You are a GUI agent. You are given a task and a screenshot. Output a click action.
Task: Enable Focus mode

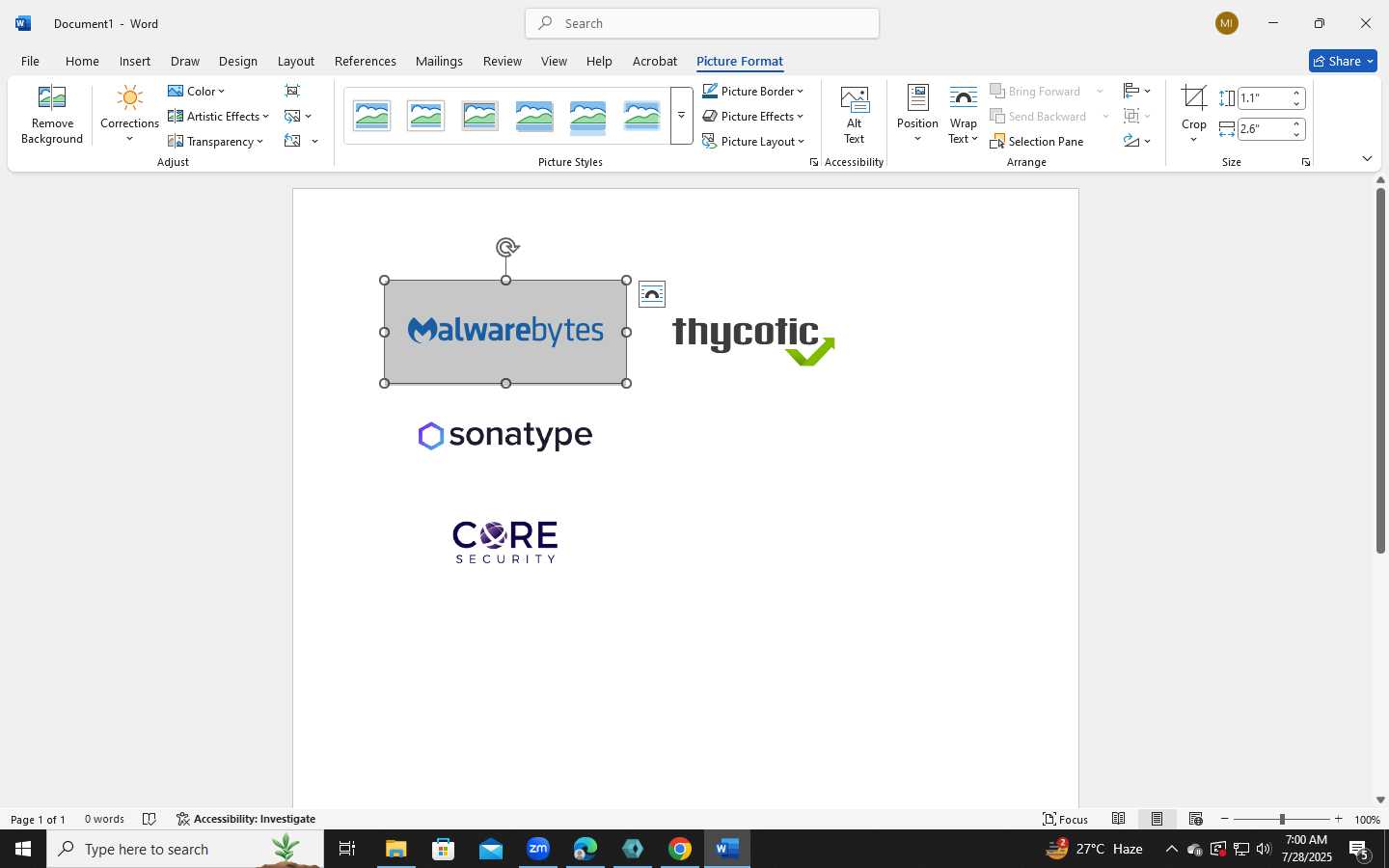[1065, 819]
